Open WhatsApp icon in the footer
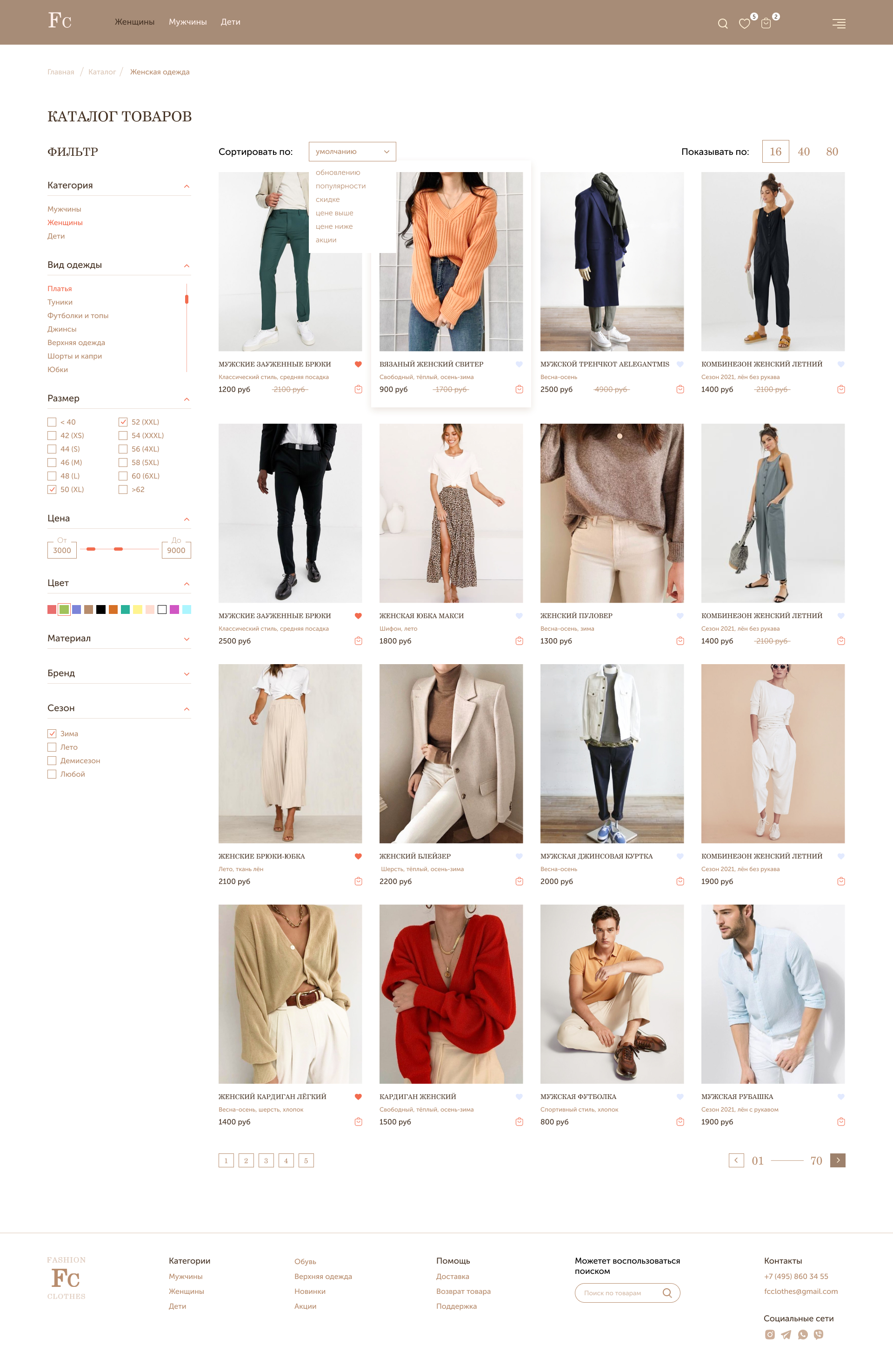The width and height of the screenshot is (893, 1372). 802,1334
